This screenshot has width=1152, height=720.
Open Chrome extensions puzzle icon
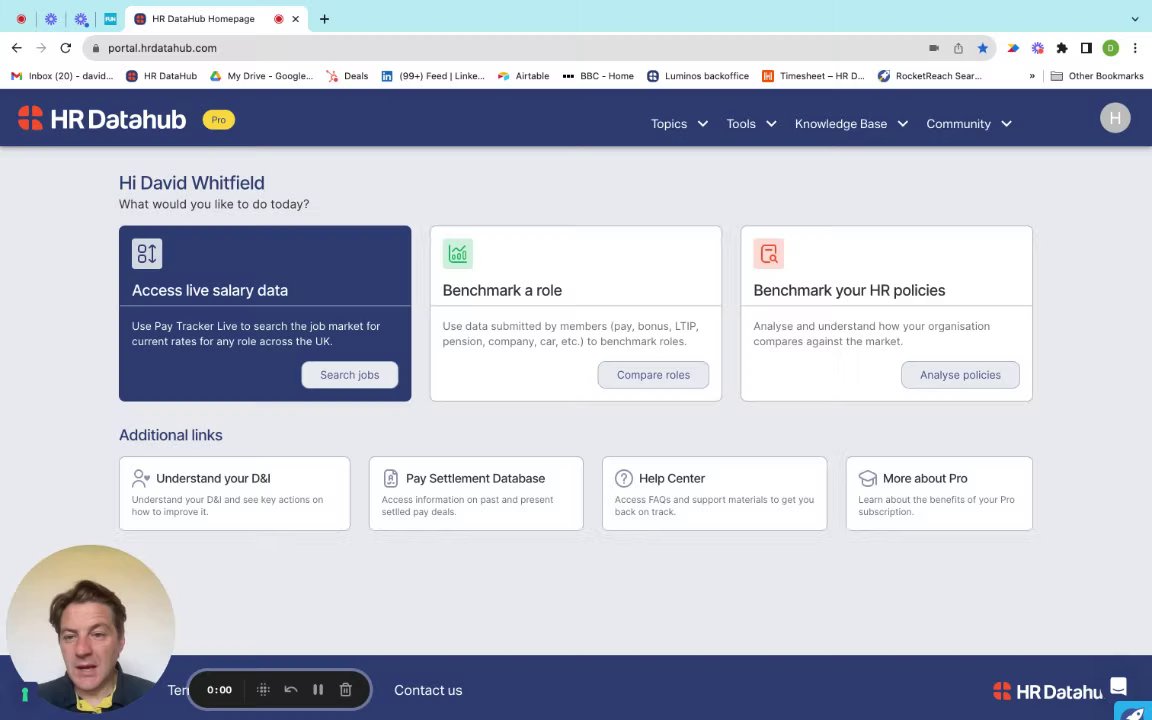[1062, 48]
